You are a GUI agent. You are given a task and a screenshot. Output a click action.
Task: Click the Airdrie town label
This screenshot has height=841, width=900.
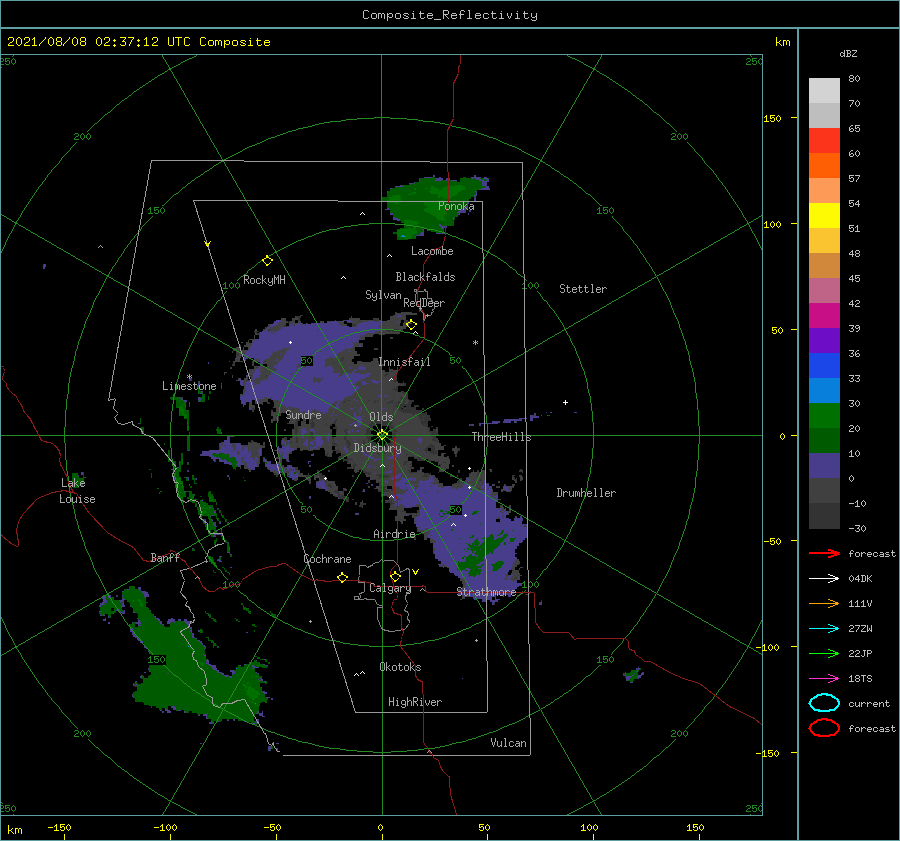coord(394,534)
